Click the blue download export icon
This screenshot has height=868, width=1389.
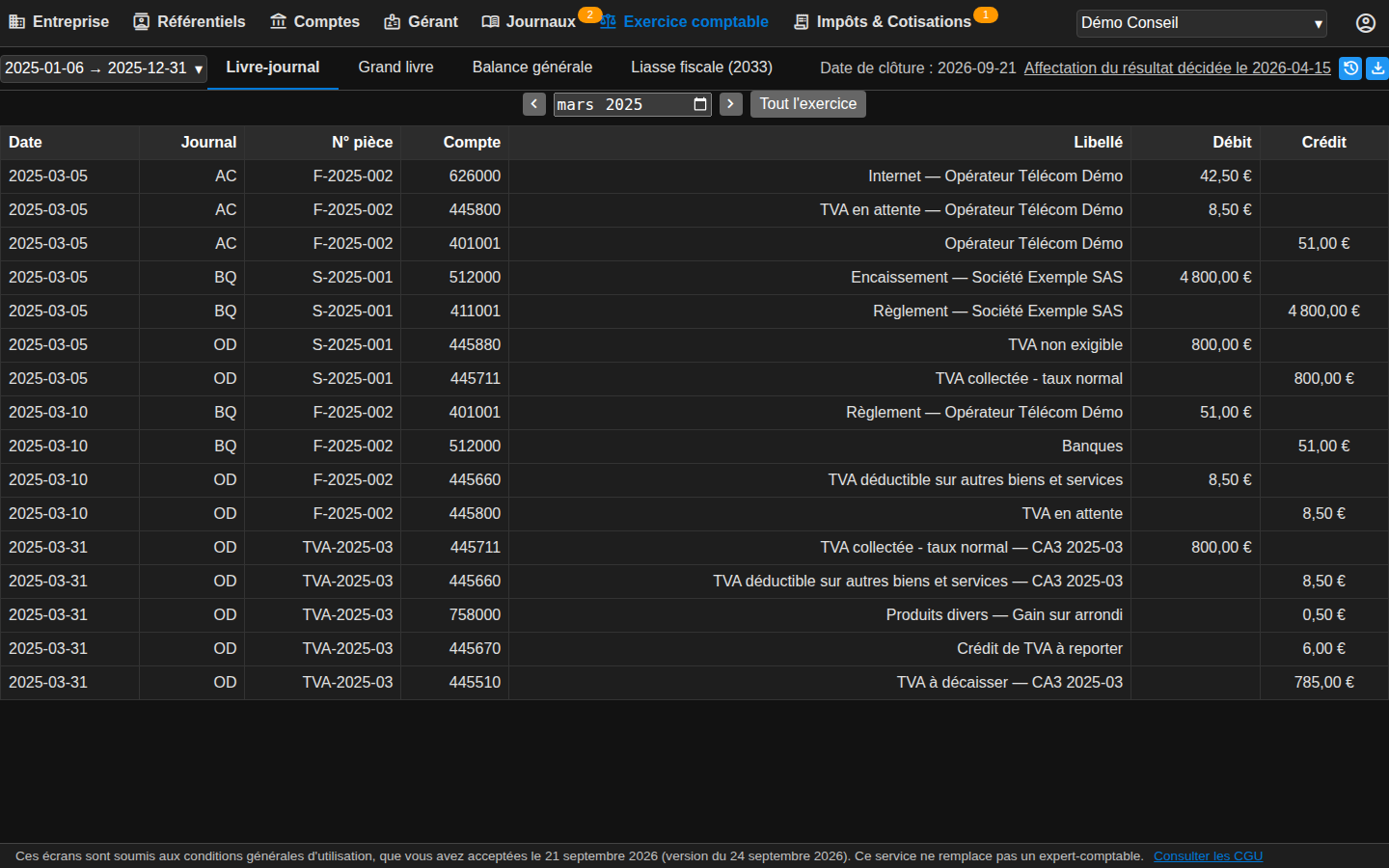coord(1378,68)
